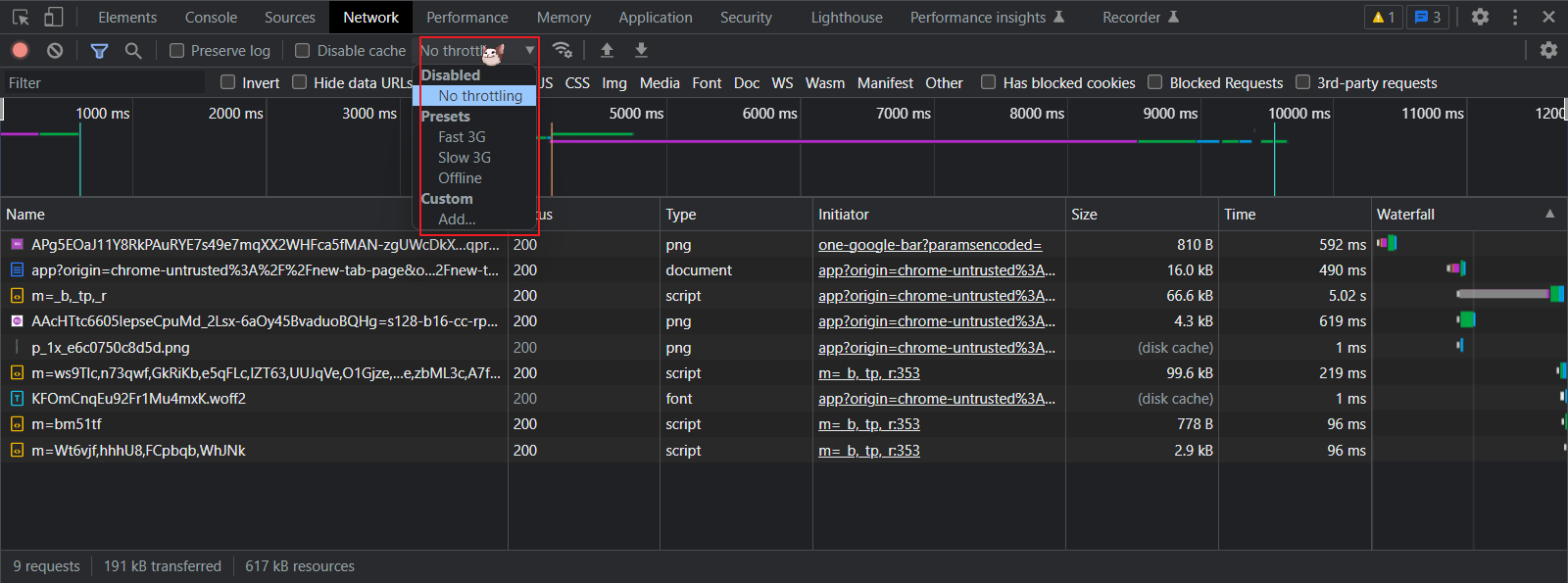Viewport: 1568px width, 583px height.
Task: Clear the network log
Action: (55, 50)
